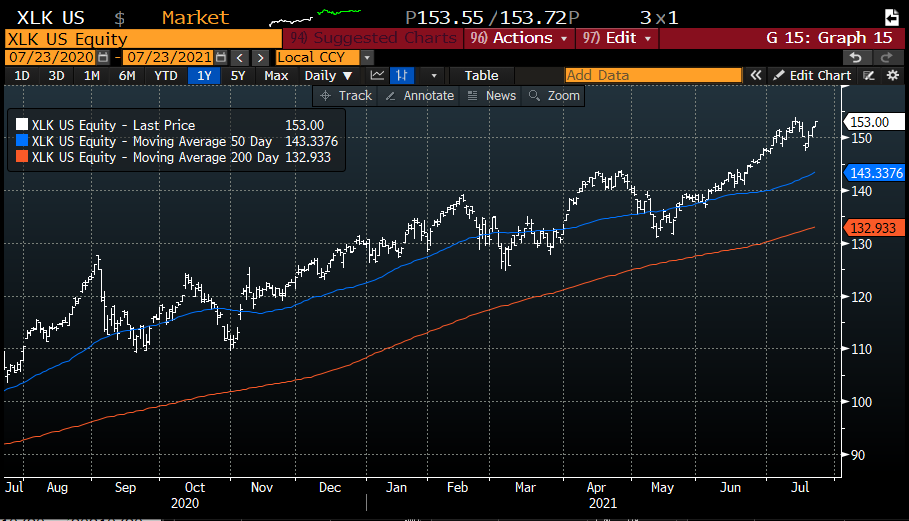Image resolution: width=909 pixels, height=521 pixels.
Task: Select the 5Y time range
Action: click(238, 75)
